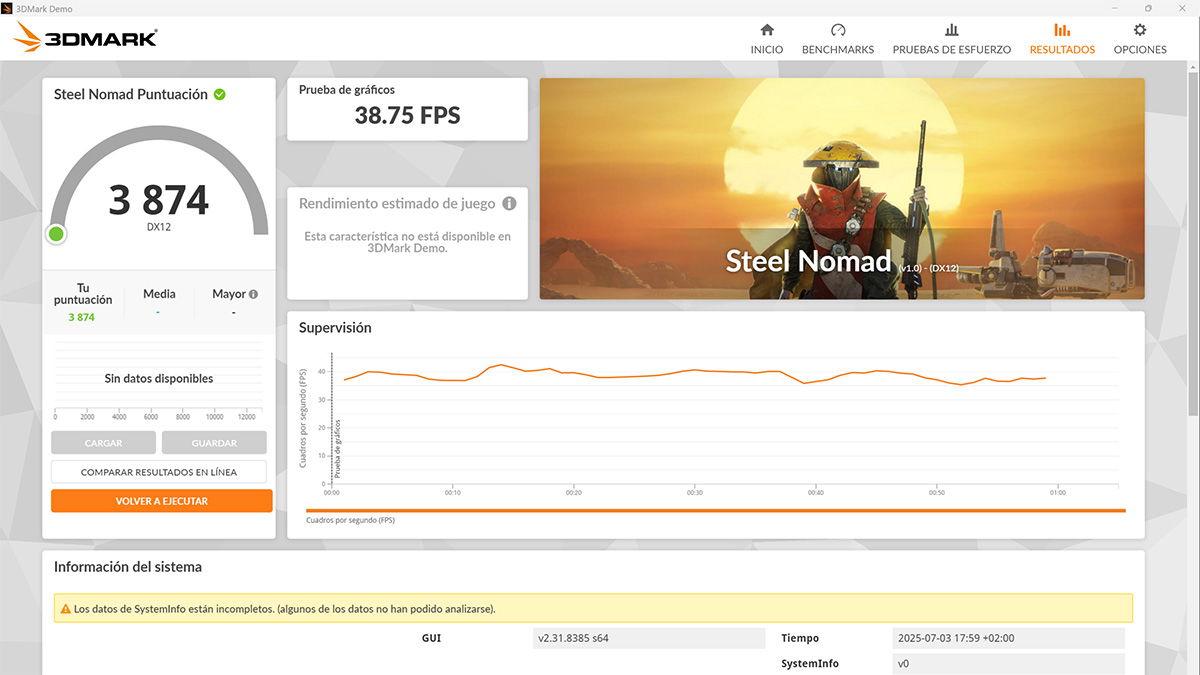Image resolution: width=1200 pixels, height=675 pixels.
Task: Show info icon next to Mayor
Action: click(253, 294)
